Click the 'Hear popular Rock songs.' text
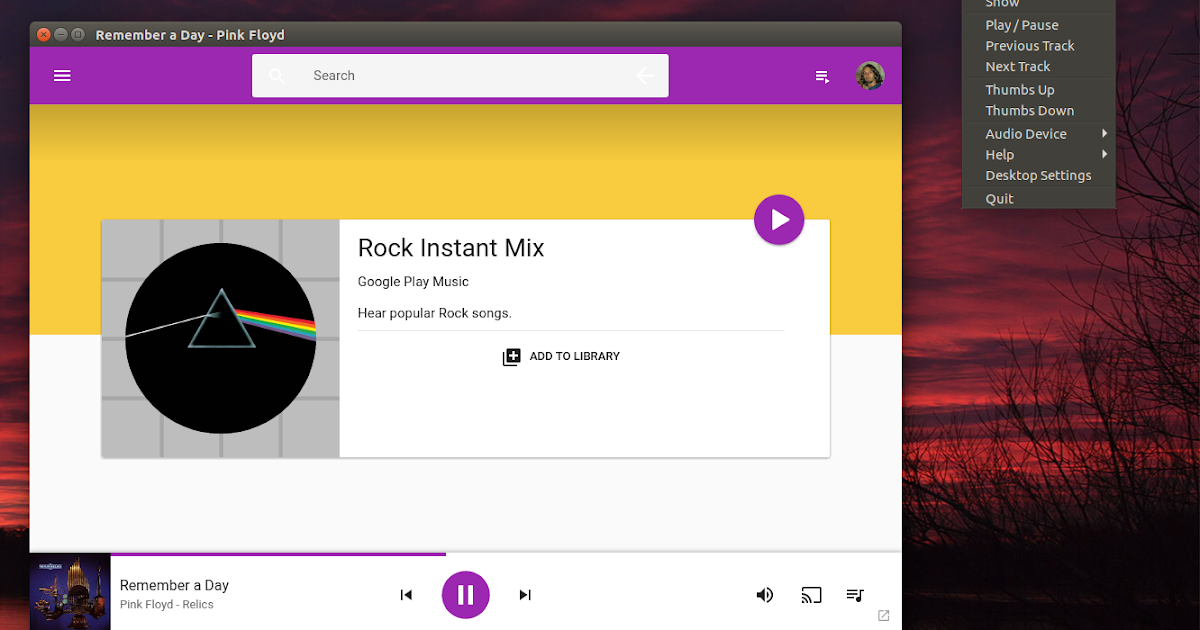Screen dimensions: 1200x630 tap(434, 313)
